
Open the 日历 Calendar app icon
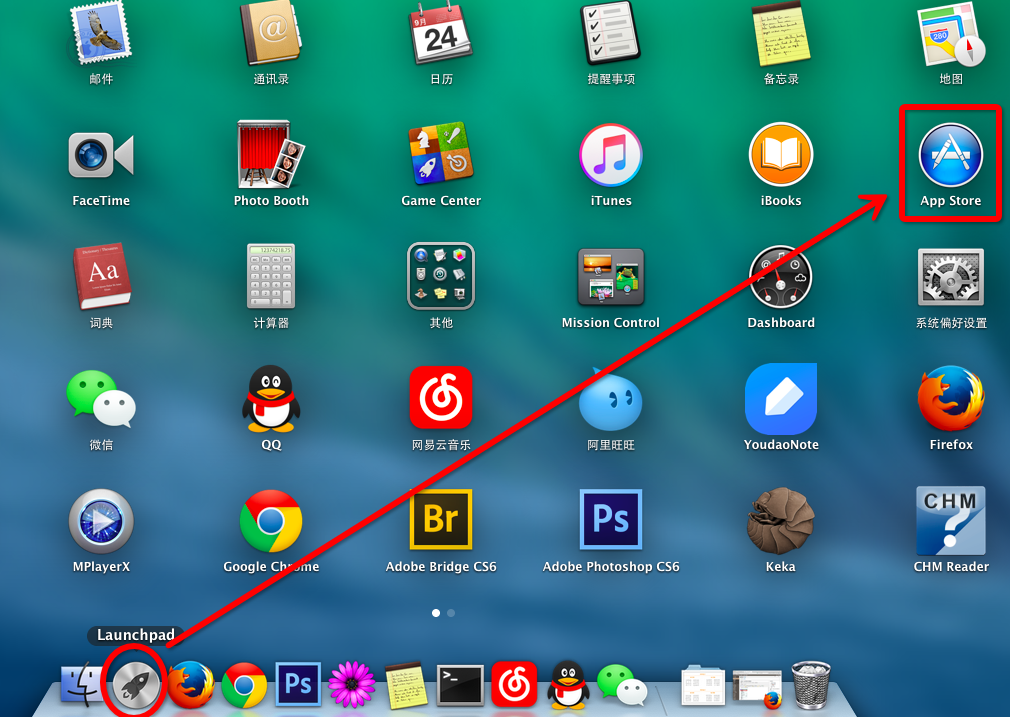441,33
